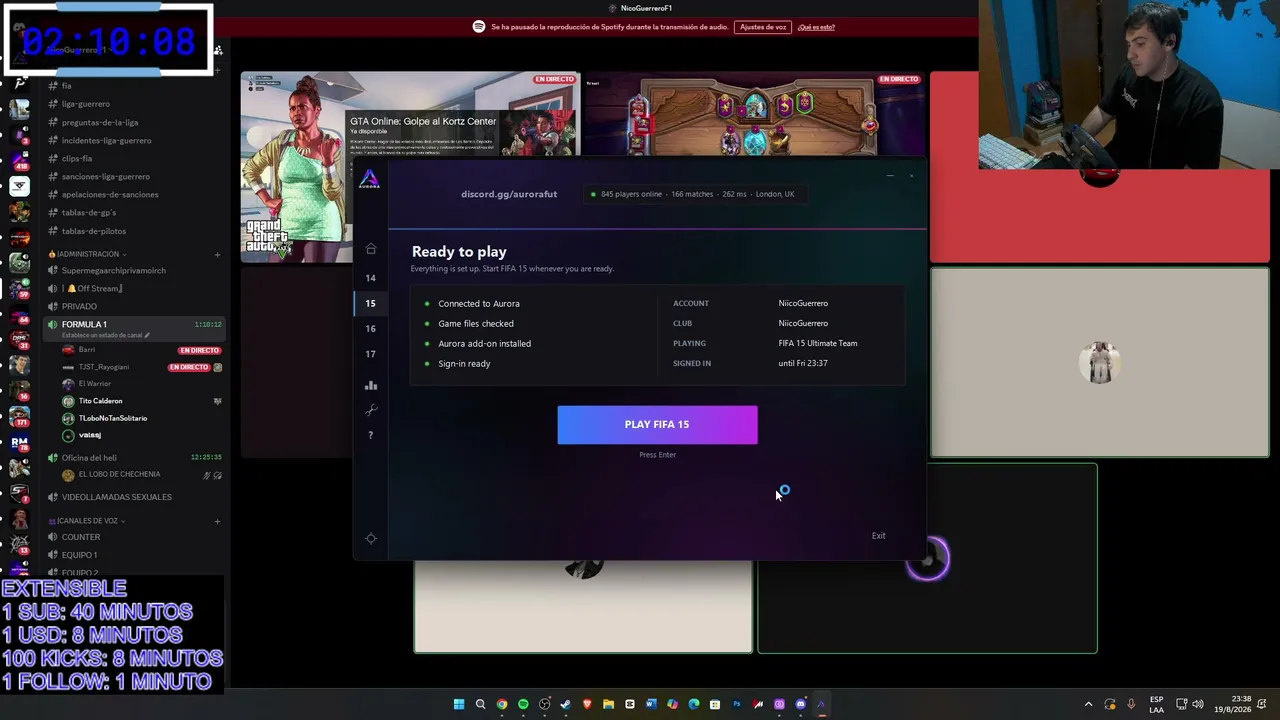
Task: Open Aurora help question mark icon
Action: coord(370,435)
